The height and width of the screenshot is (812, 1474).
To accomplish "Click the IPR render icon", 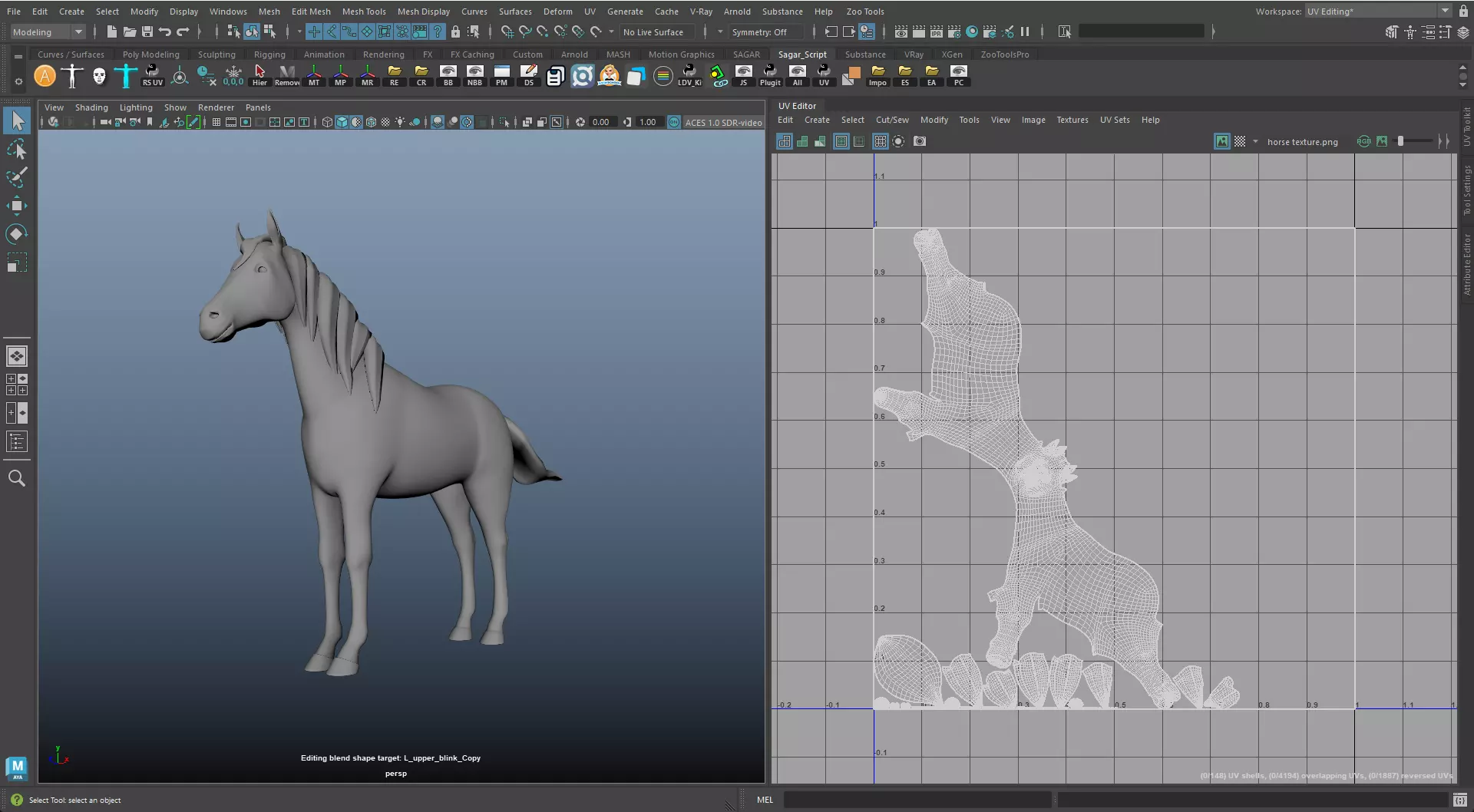I will coord(937,31).
